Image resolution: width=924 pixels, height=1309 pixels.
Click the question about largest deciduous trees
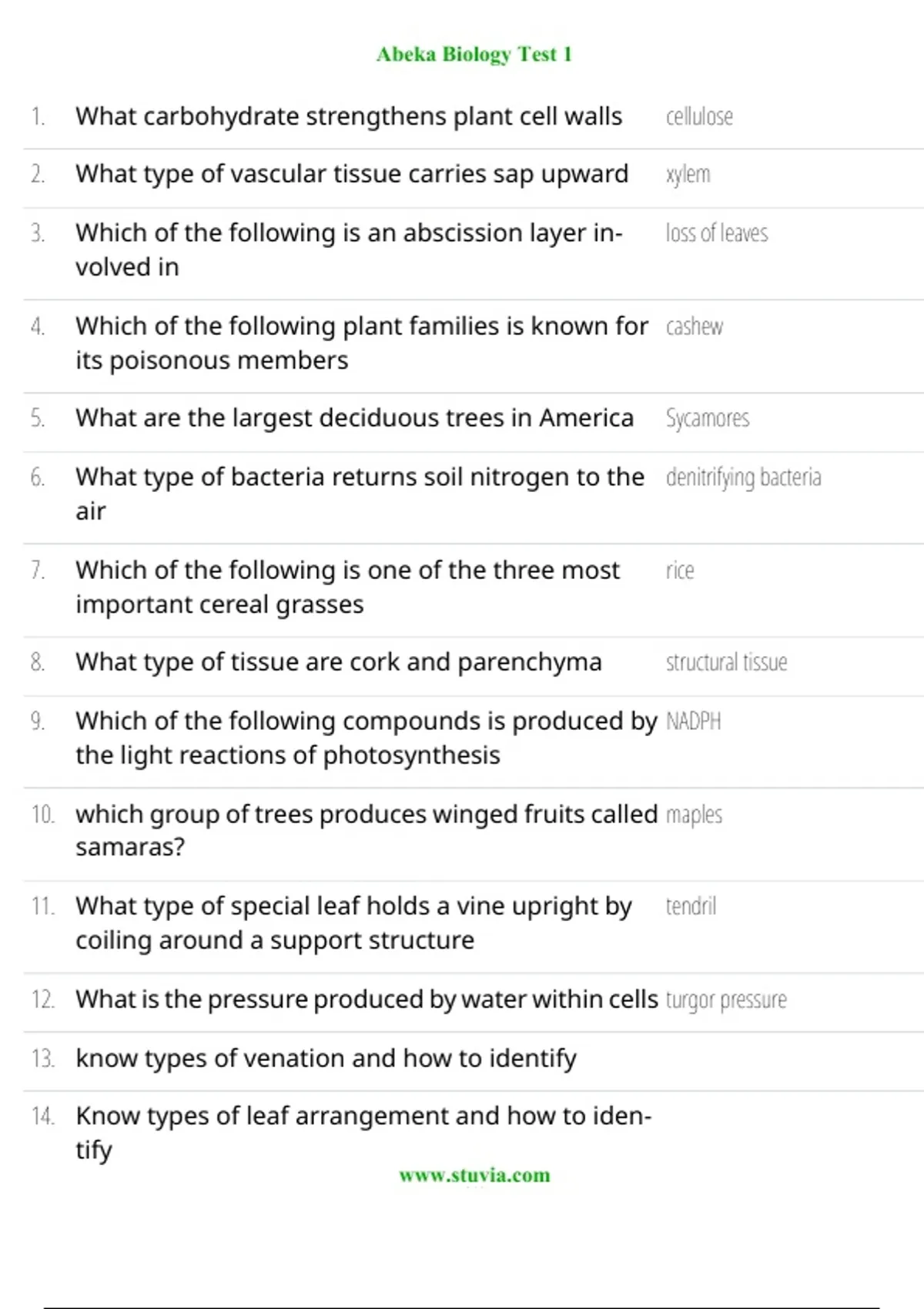pos(354,419)
